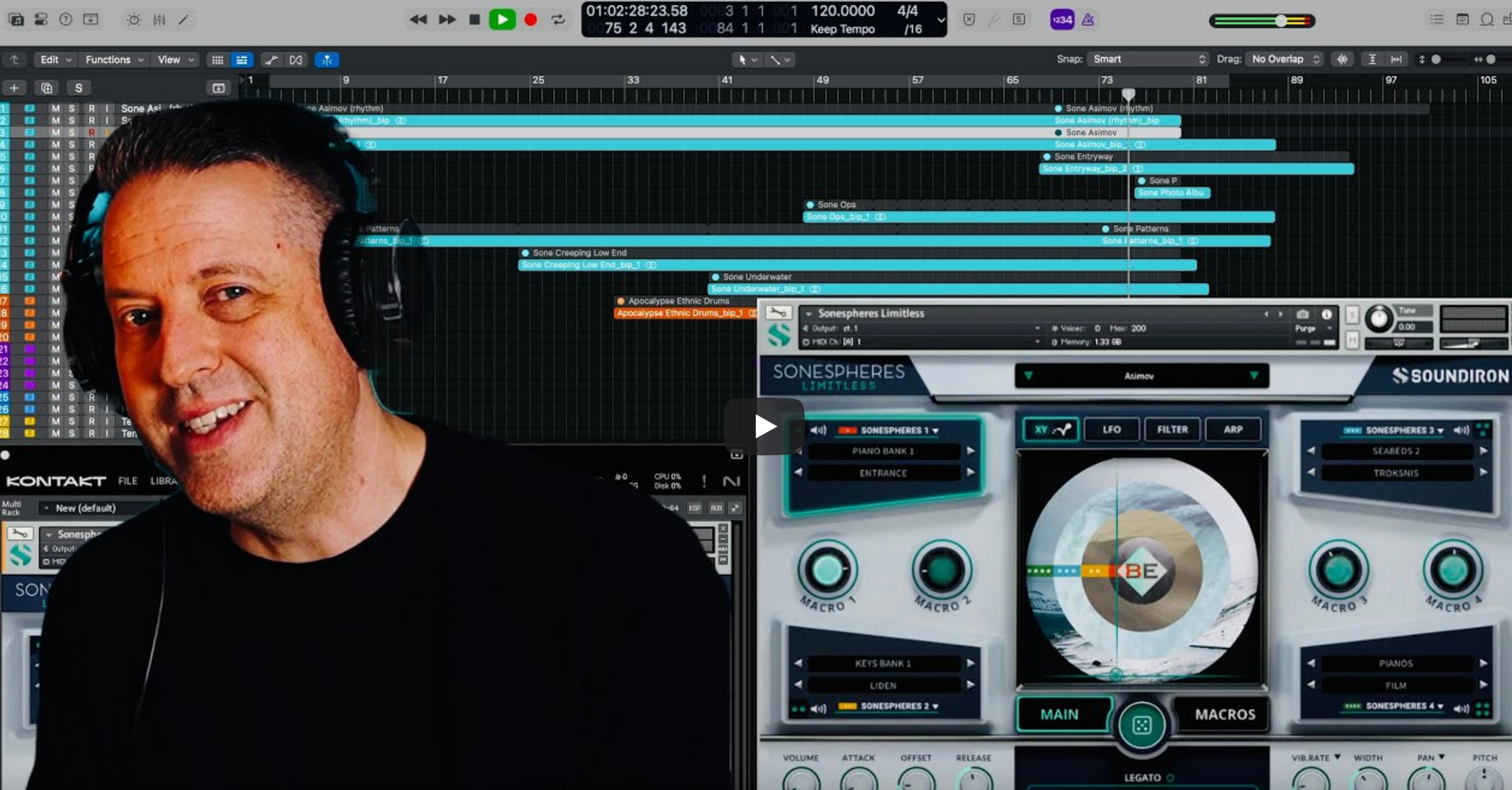The width and height of the screenshot is (1512, 790).
Task: Adjust the vertical zoom slider
Action: point(1436,59)
